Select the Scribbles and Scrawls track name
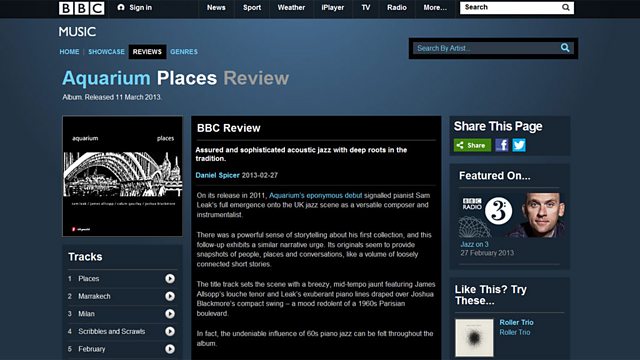 (x=111, y=331)
